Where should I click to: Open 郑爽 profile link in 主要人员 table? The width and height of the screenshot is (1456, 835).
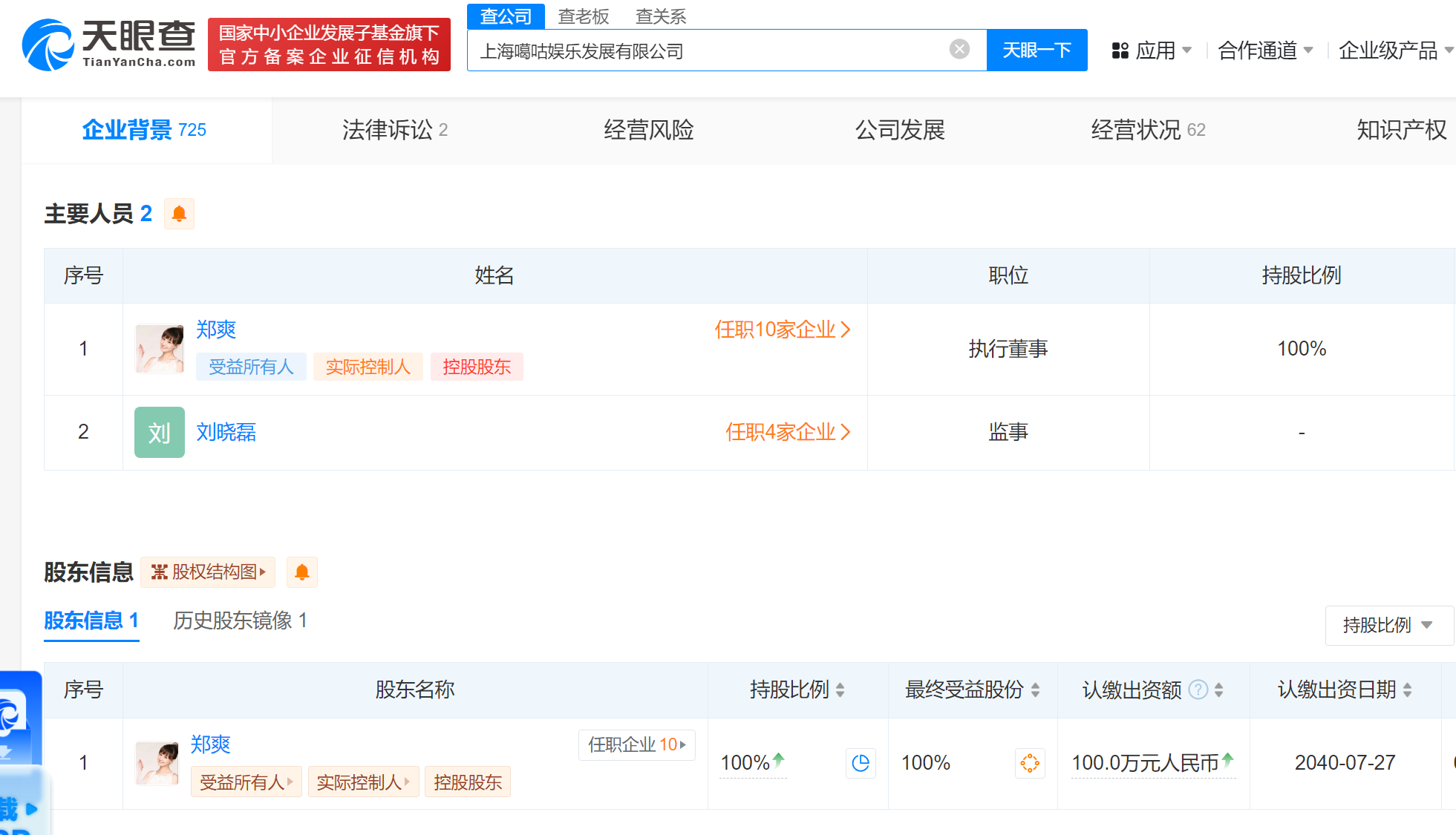click(x=216, y=330)
